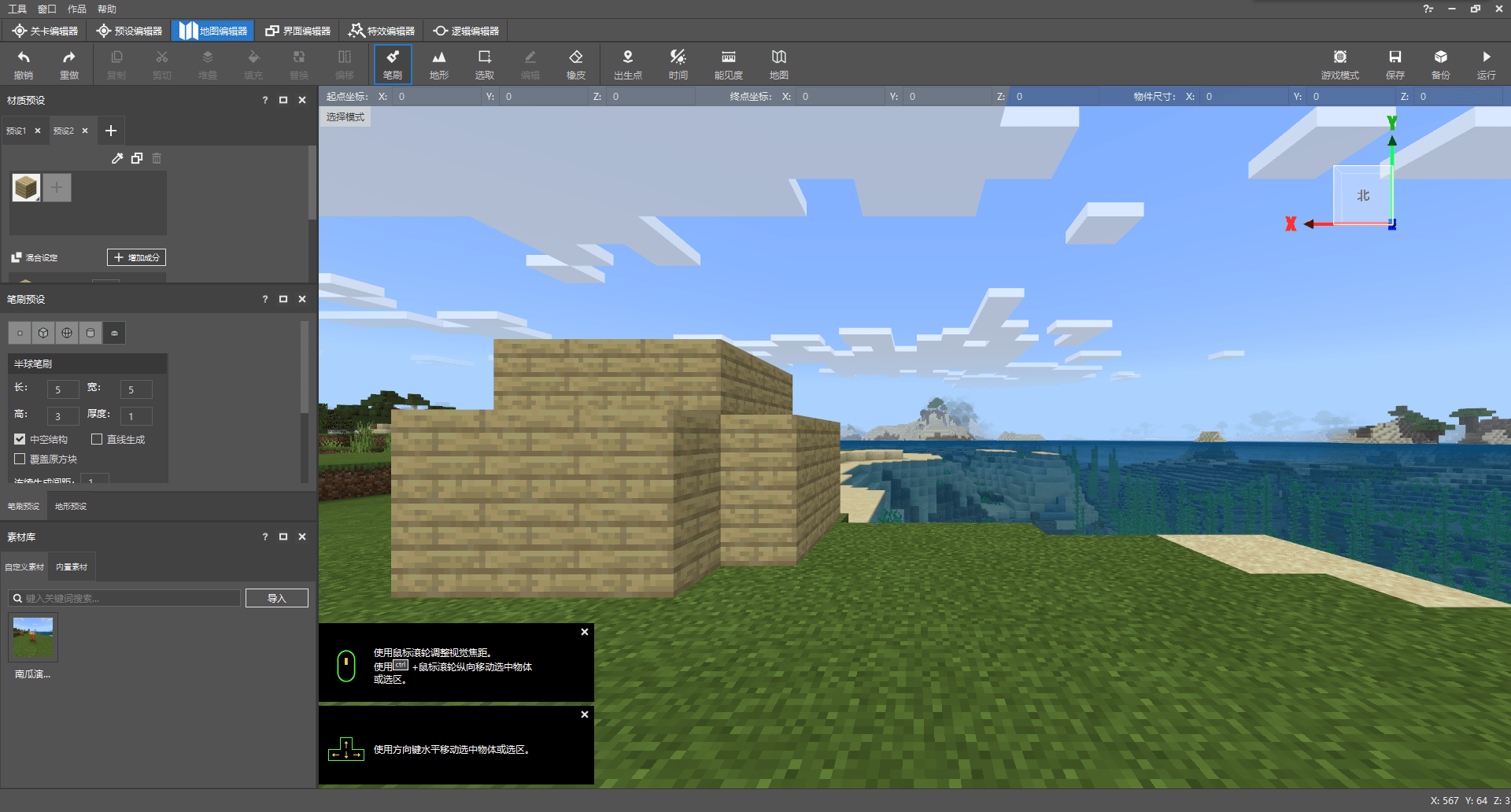Select the 南瓜演... asset thumbnail
This screenshot has width=1511, height=812.
tap(33, 638)
